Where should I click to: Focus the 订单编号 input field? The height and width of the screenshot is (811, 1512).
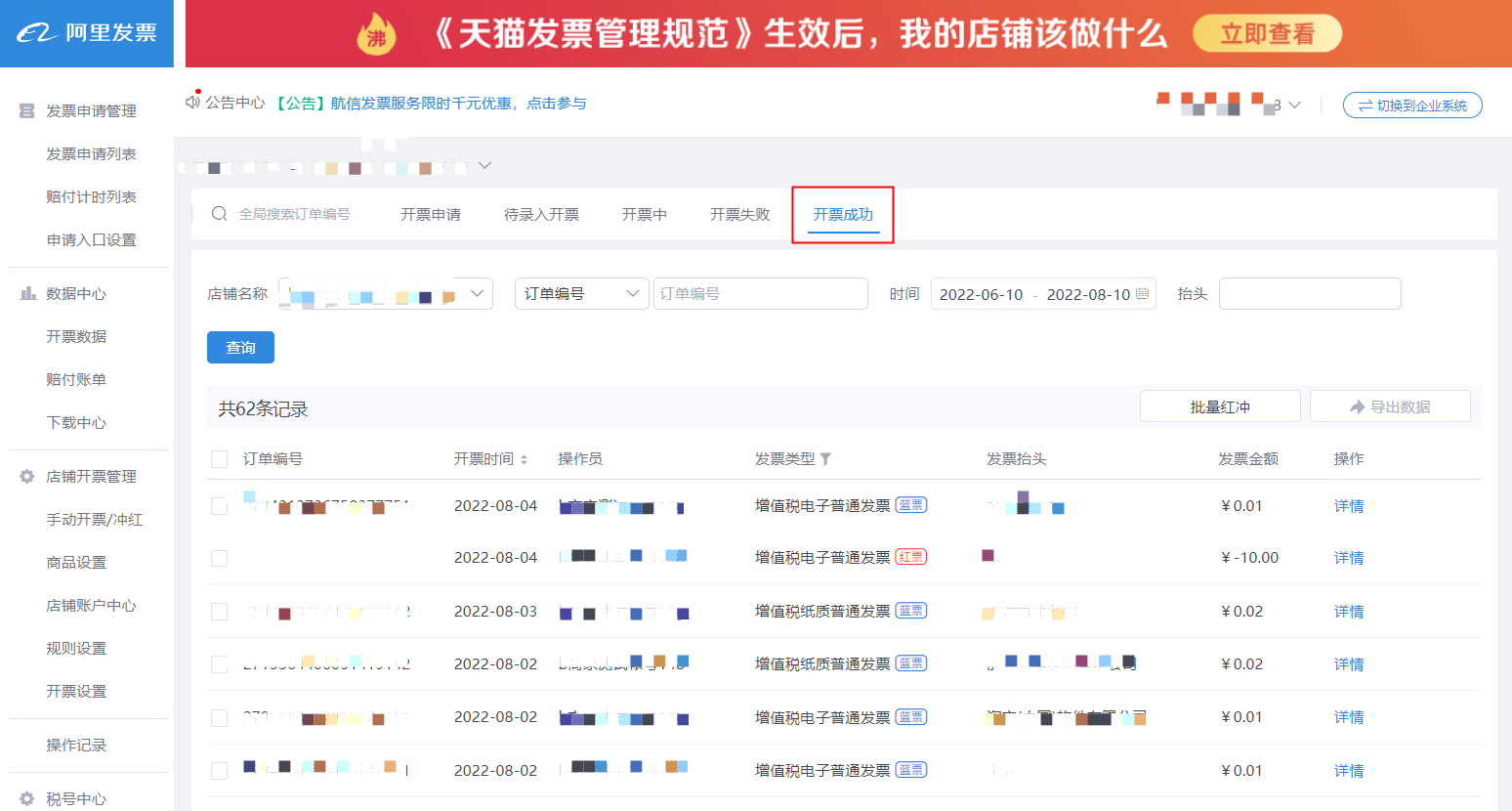(761, 293)
